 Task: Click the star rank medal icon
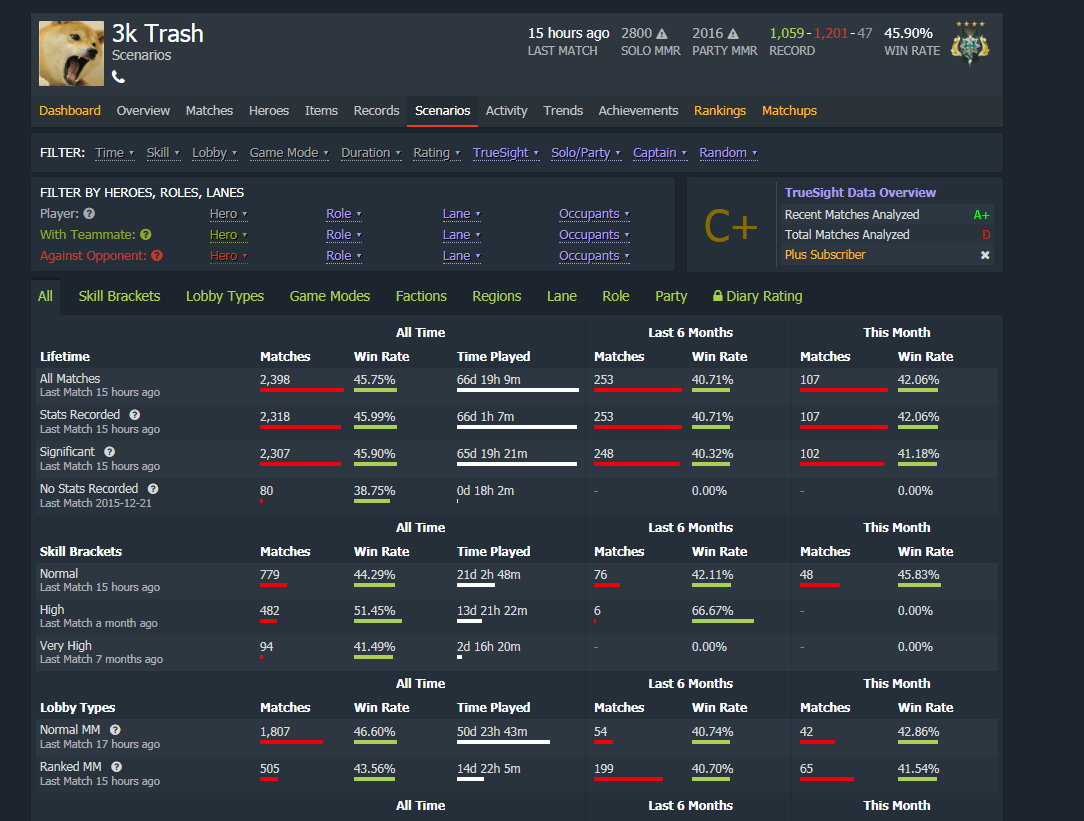click(970, 43)
